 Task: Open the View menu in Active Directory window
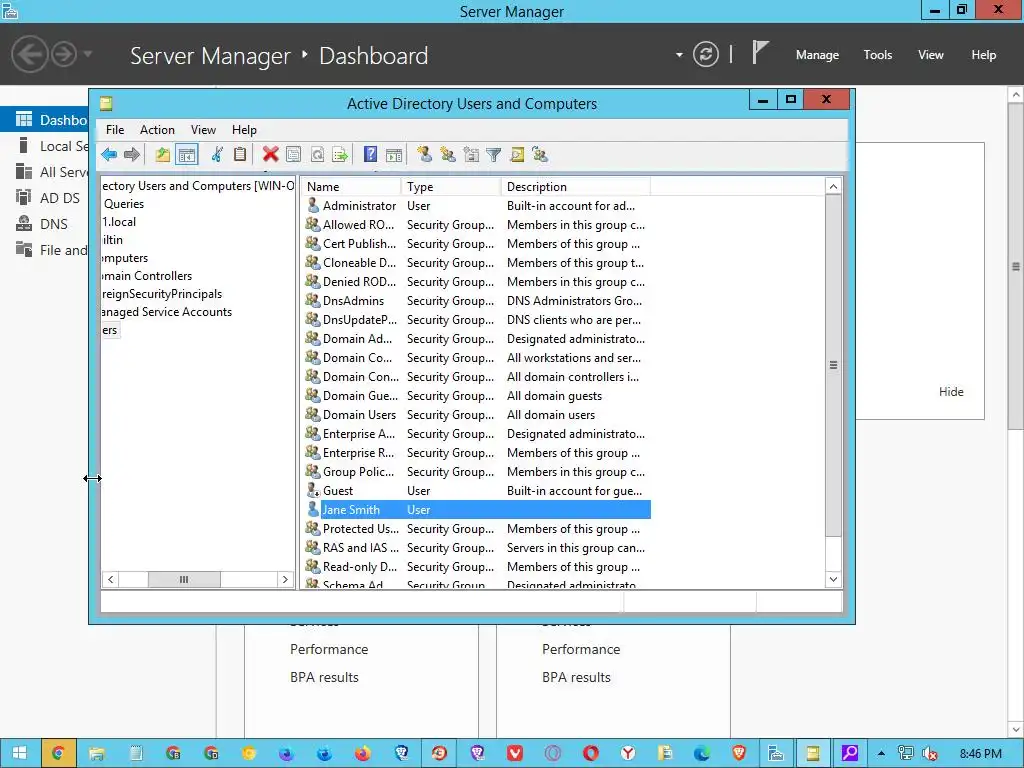click(203, 130)
